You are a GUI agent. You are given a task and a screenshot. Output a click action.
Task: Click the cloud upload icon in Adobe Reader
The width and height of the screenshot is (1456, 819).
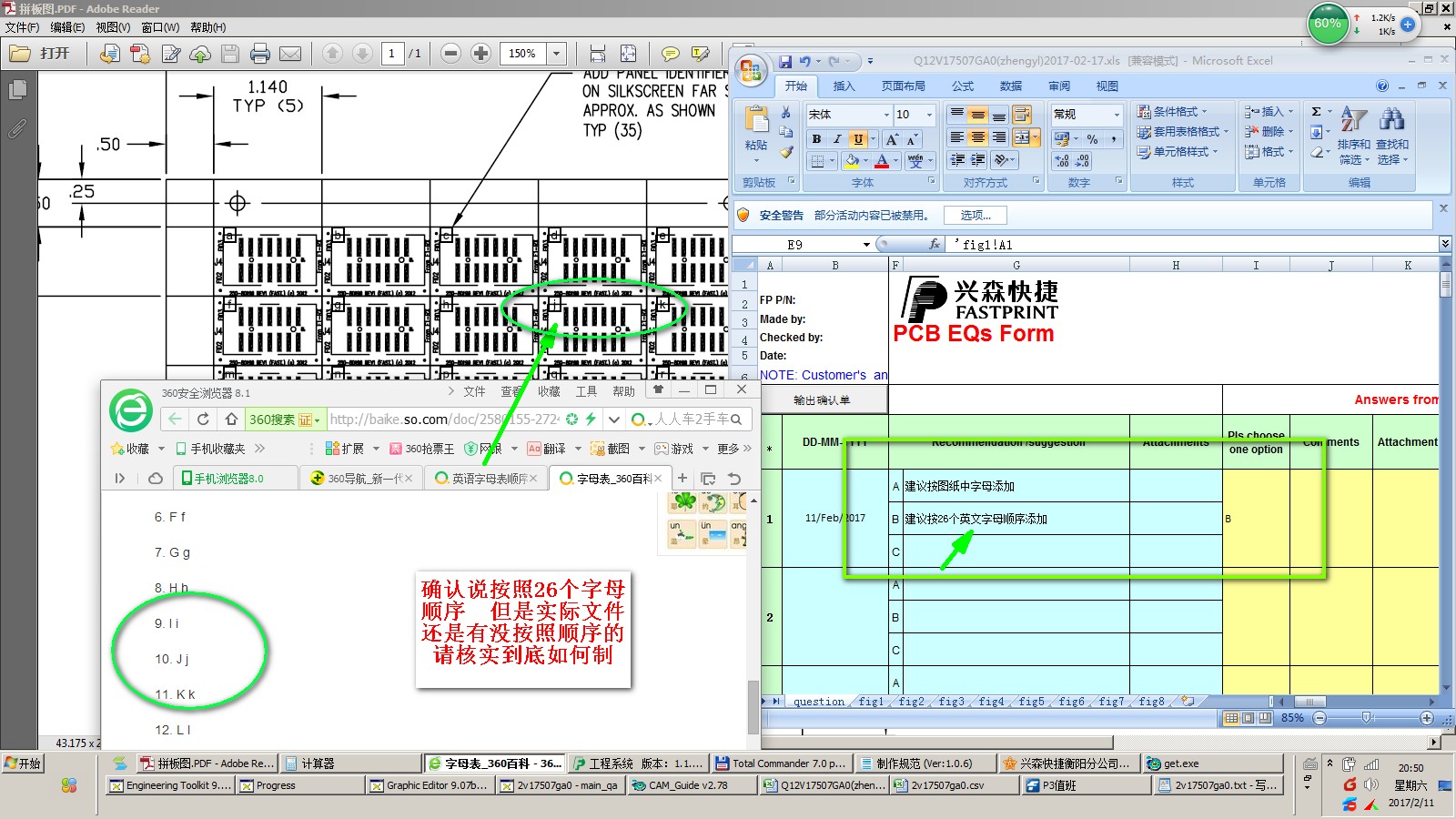tap(200, 54)
